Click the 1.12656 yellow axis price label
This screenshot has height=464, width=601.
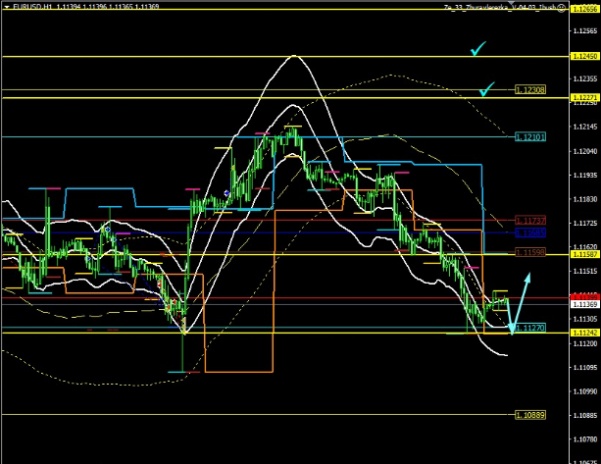click(x=584, y=8)
